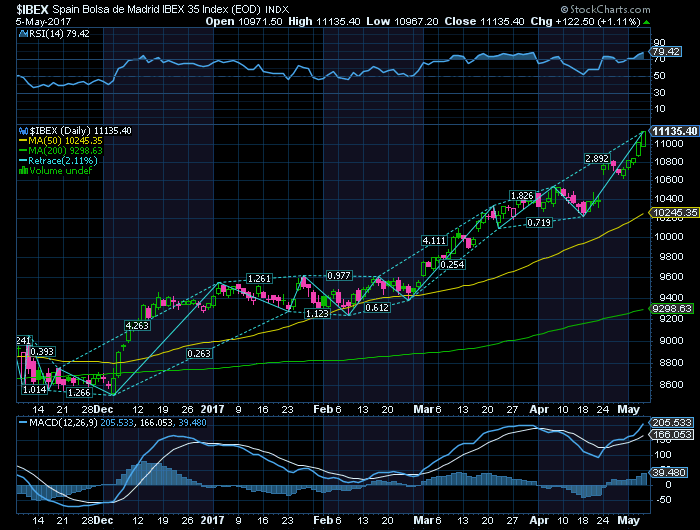Click the 1.826 retracement label
Image resolution: width=700 pixels, height=530 pixels.
(x=522, y=196)
